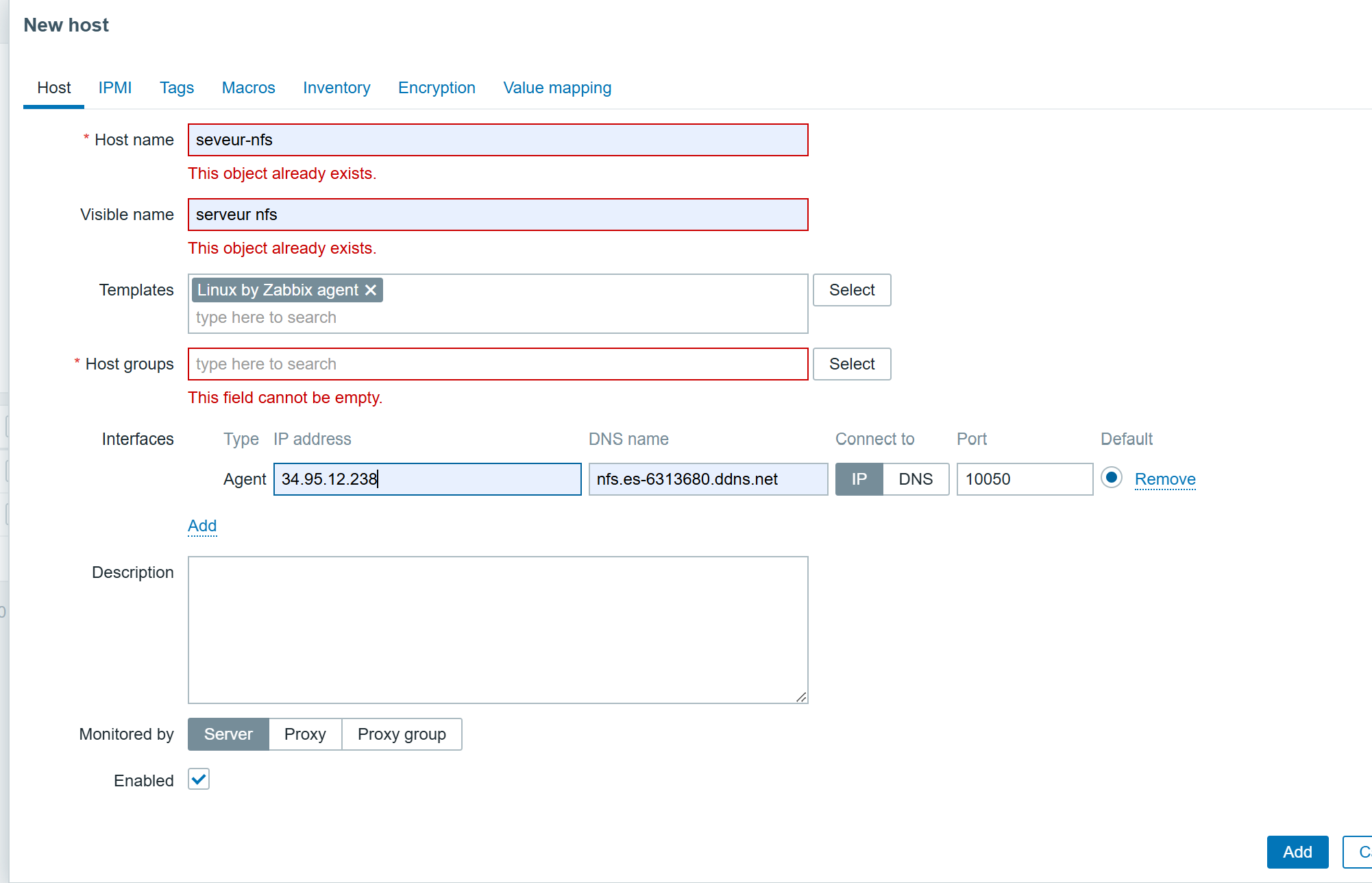
Task: Click Select button next to Host groups
Action: (x=852, y=364)
